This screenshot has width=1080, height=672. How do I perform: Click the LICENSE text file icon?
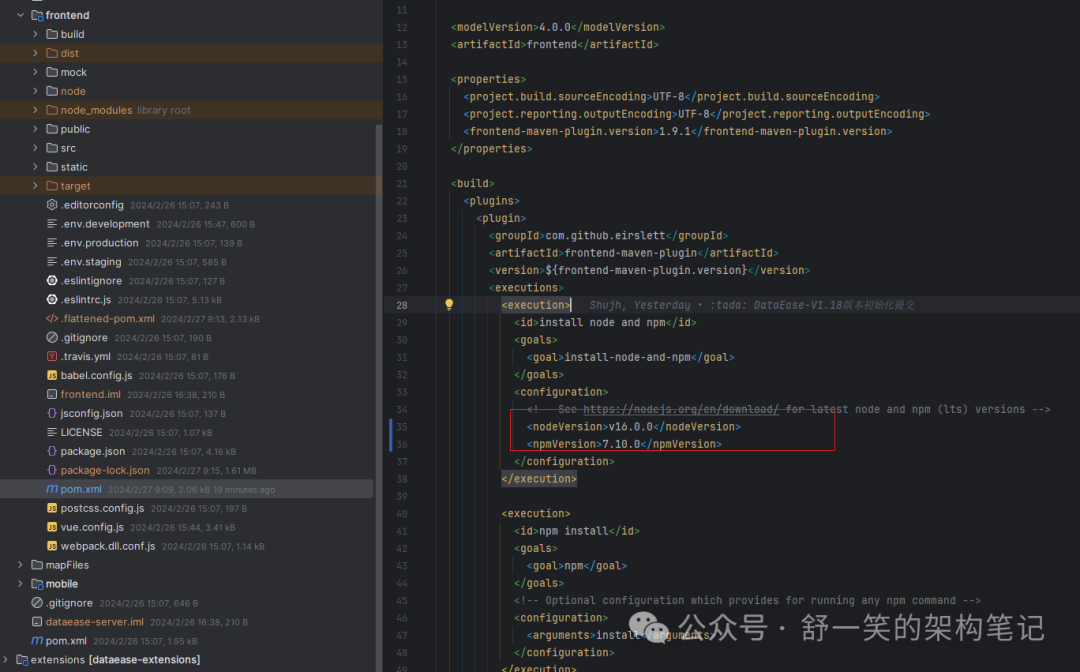(52, 432)
